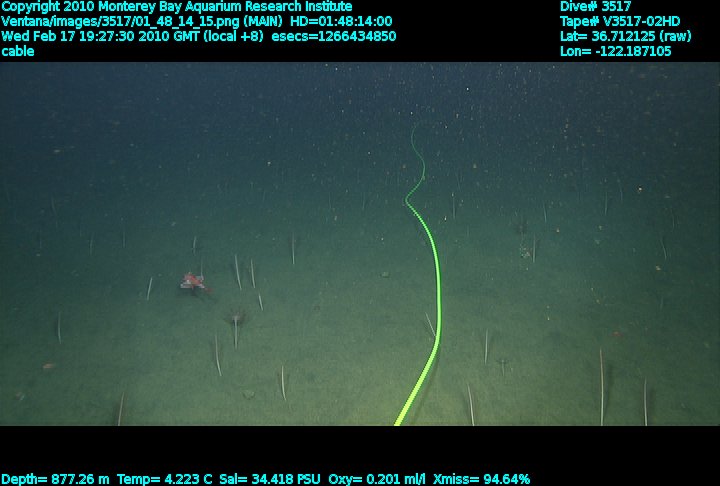The height and width of the screenshot is (486, 720).
Task: Click the 'Temp= 4.223 C' reading
Action: tap(165, 480)
